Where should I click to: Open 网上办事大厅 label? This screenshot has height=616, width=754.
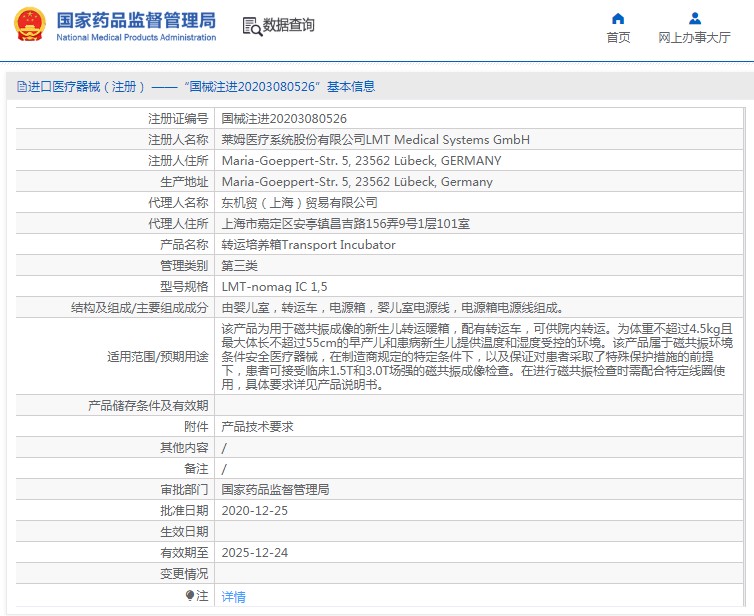[694, 38]
